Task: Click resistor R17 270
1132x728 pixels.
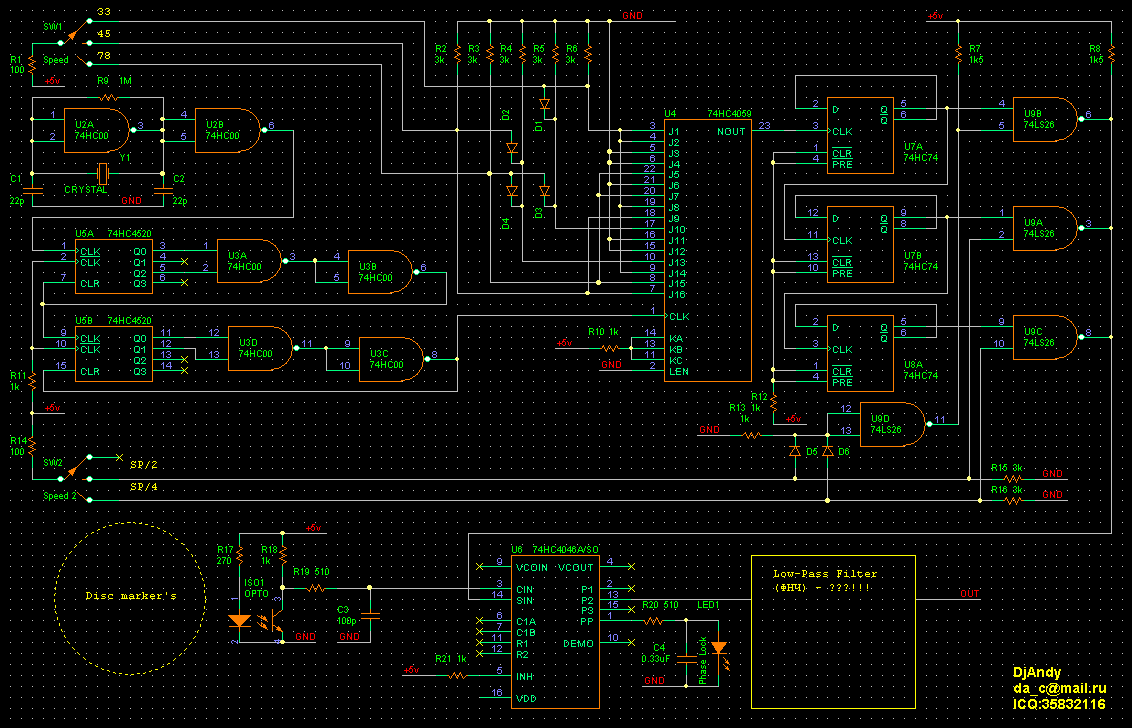Action: (239, 555)
